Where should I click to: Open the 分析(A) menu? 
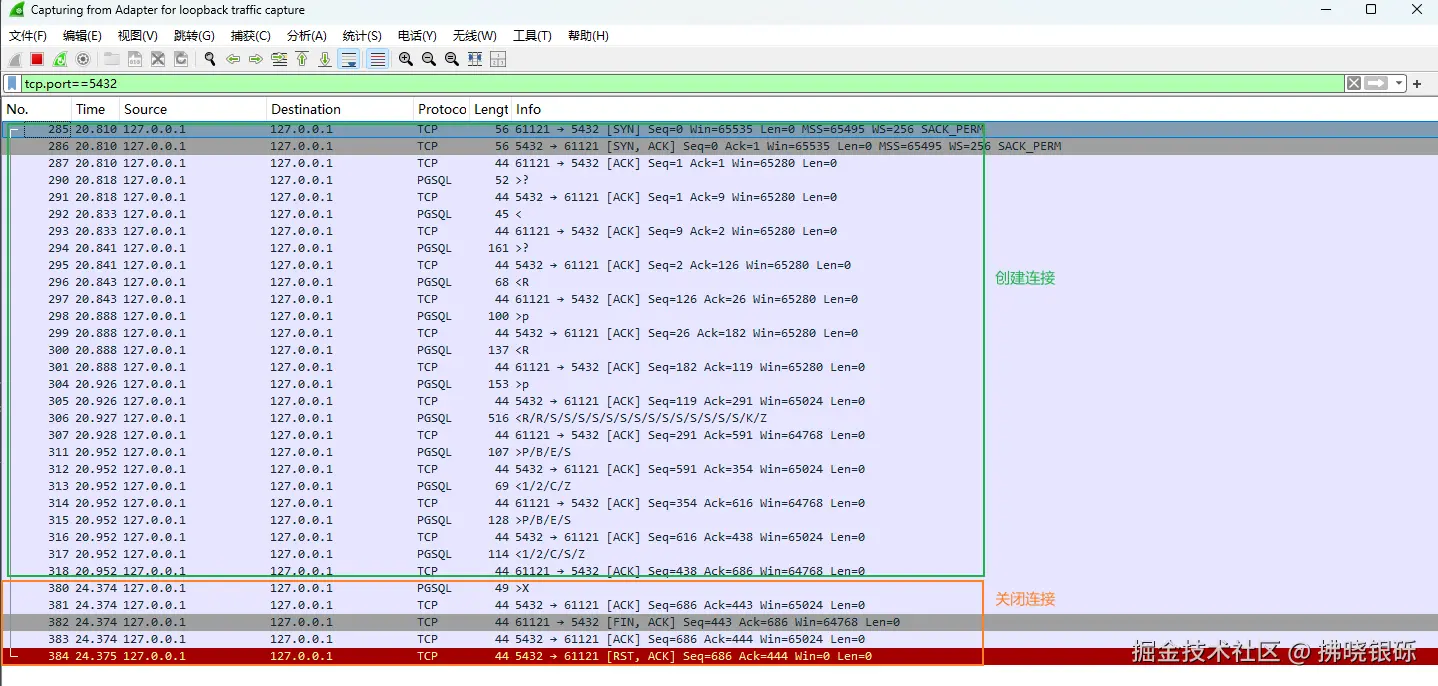[x=307, y=35]
